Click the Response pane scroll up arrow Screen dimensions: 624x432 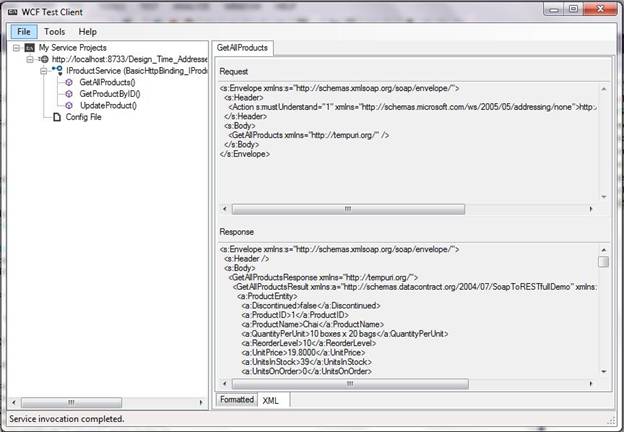604,250
